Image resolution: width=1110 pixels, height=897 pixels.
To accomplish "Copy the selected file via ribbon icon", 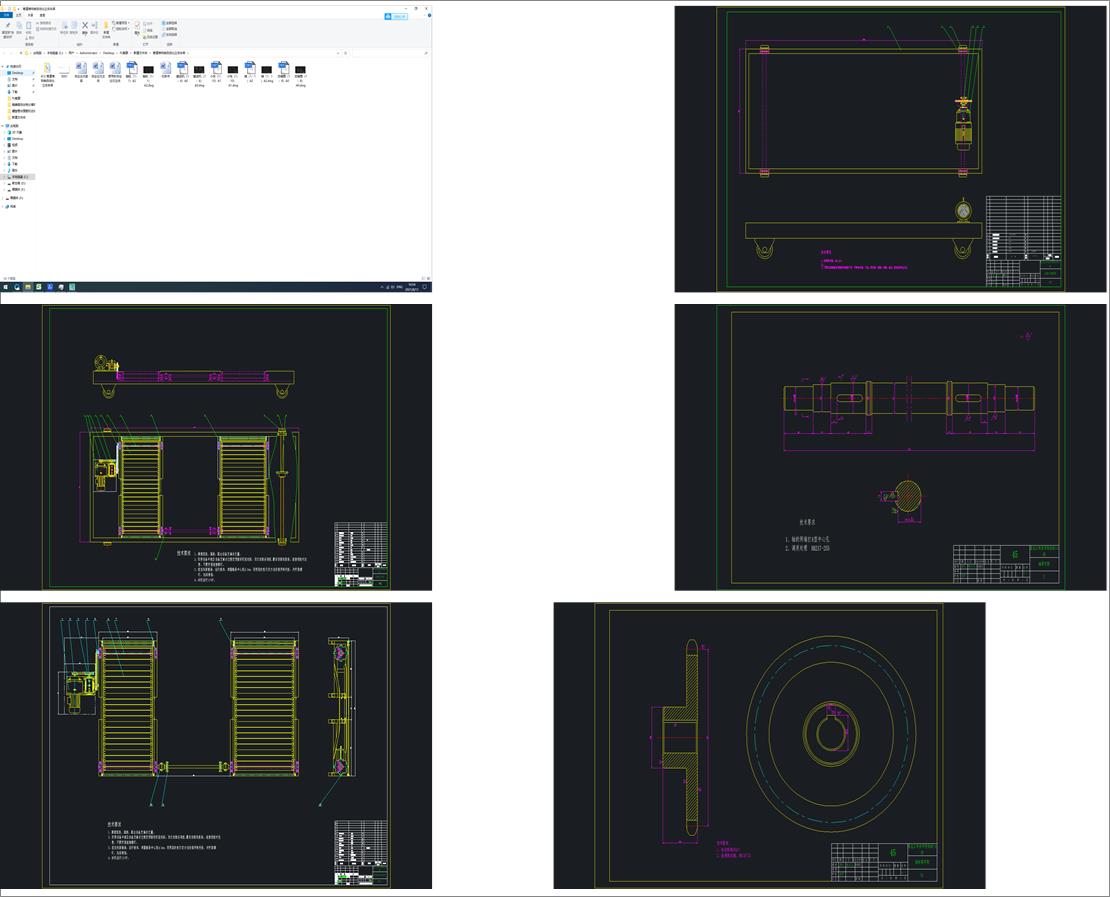I will (x=19, y=26).
